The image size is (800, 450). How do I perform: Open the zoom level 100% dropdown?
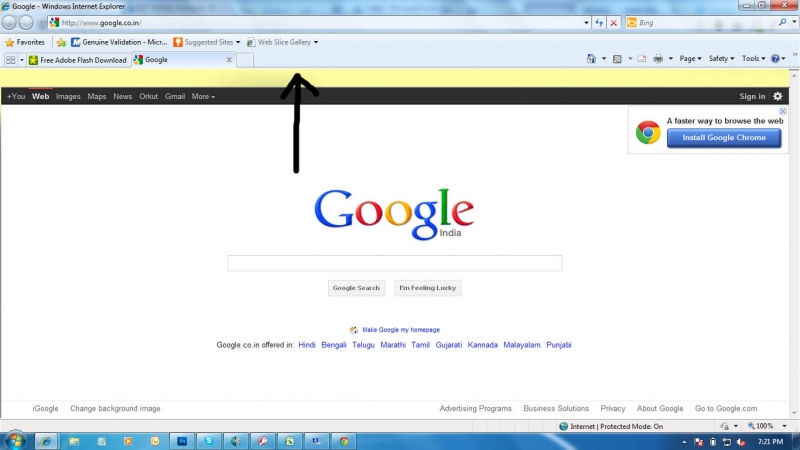click(768, 426)
